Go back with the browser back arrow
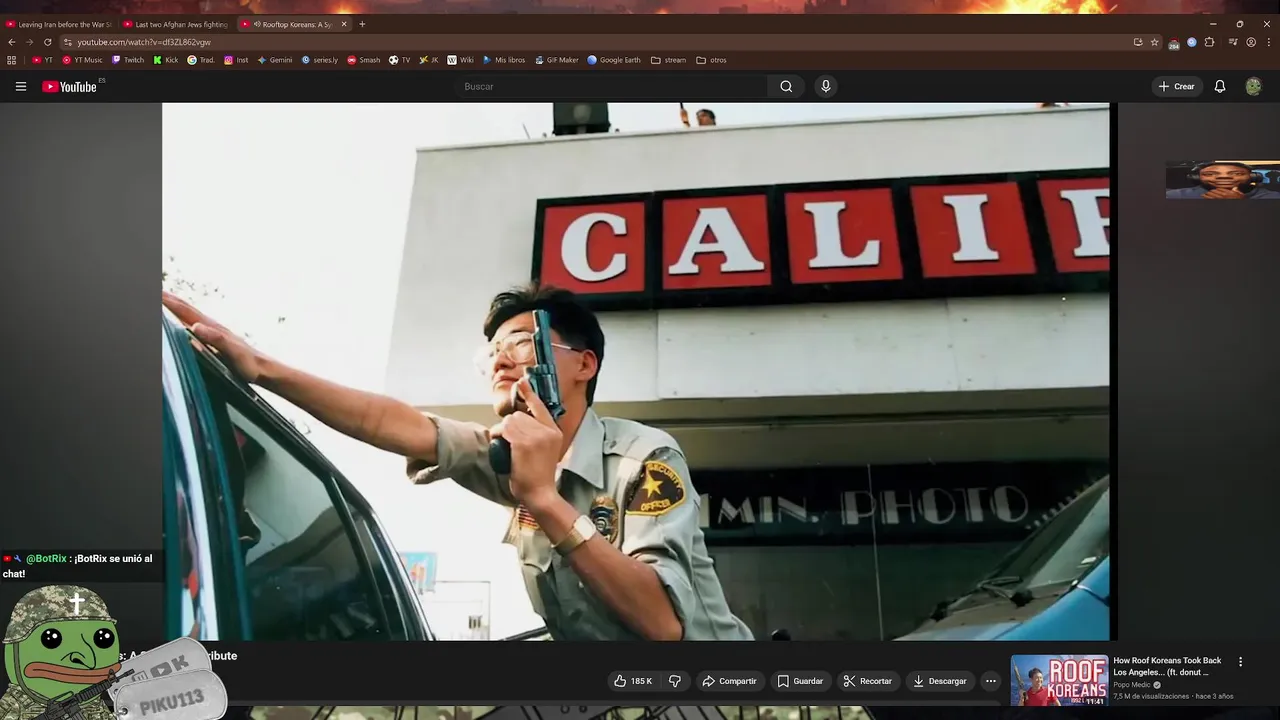1280x720 pixels. (12, 42)
